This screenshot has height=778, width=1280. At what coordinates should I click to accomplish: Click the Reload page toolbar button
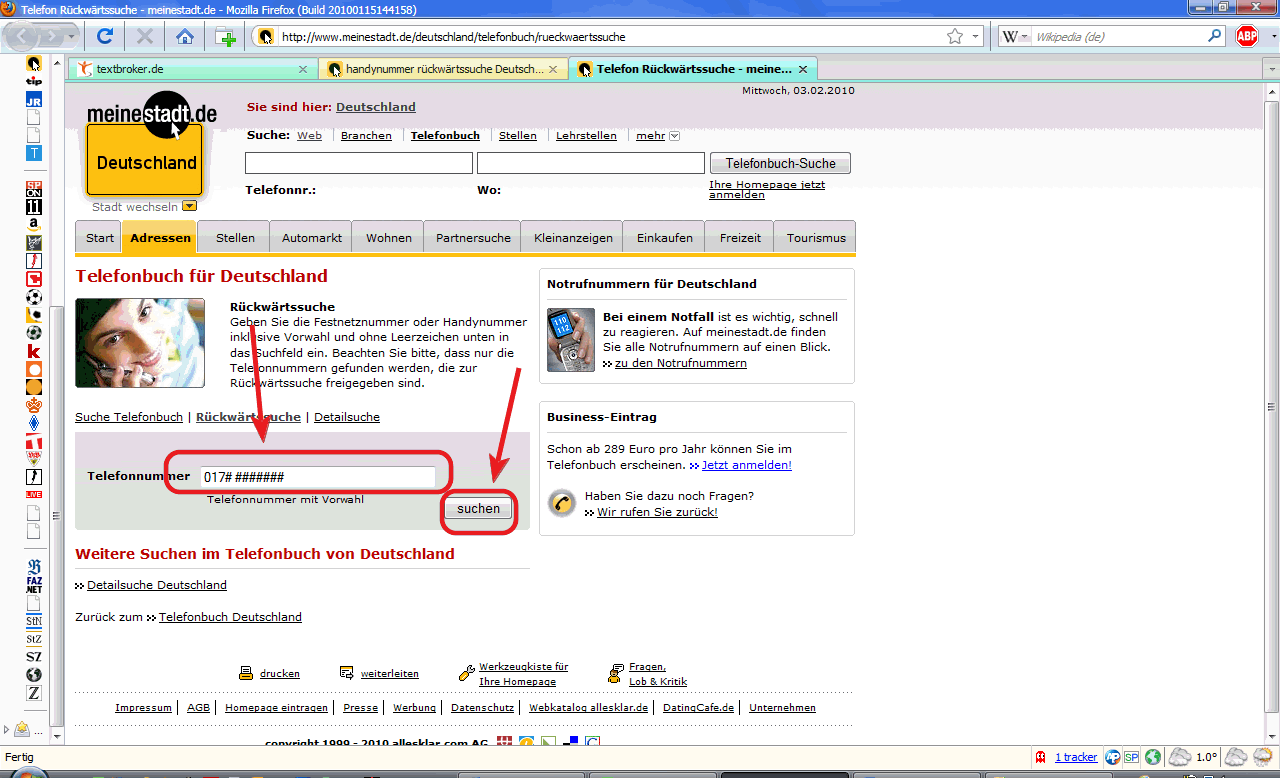[104, 37]
